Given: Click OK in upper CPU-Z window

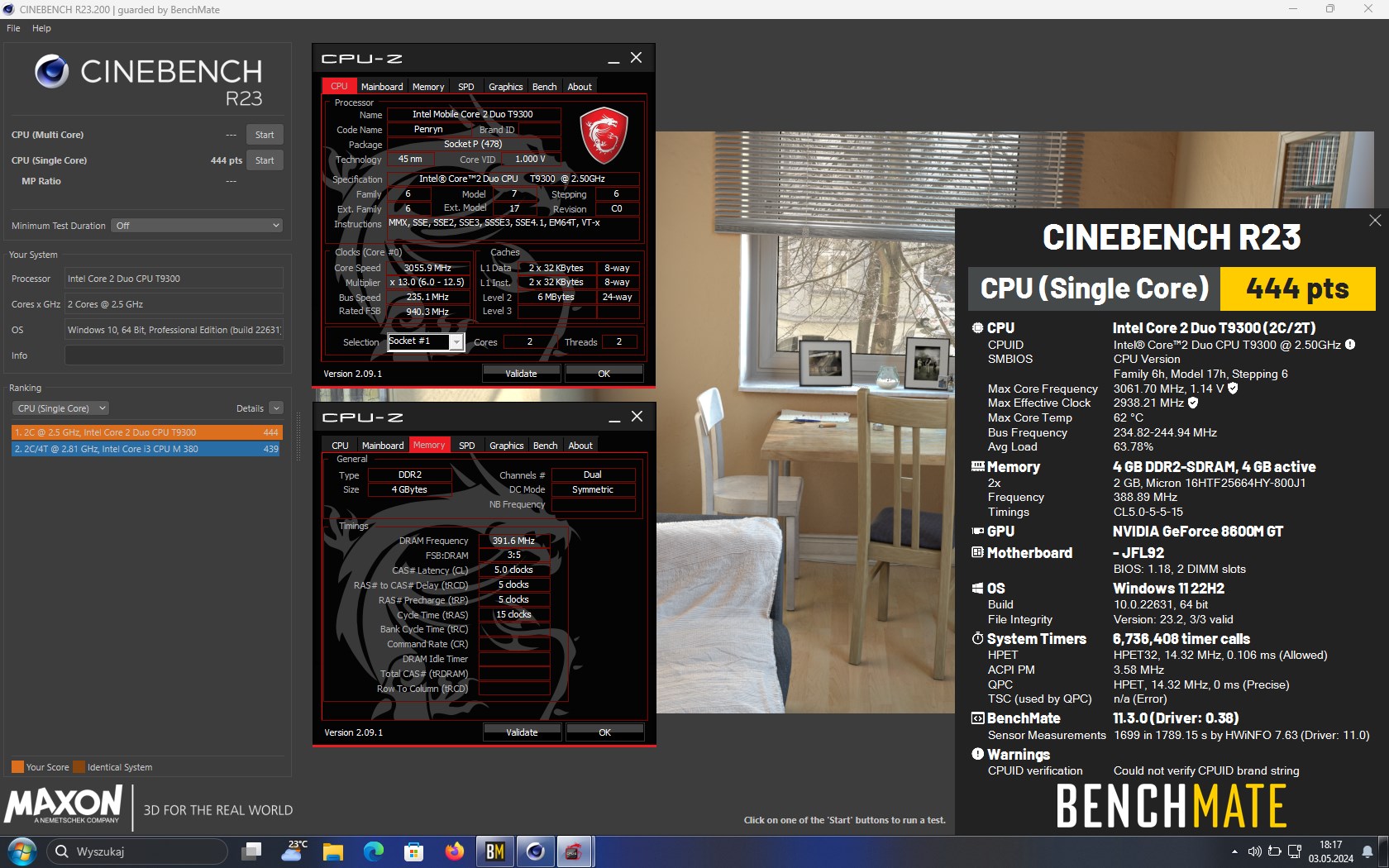Looking at the screenshot, I should coord(604,374).
